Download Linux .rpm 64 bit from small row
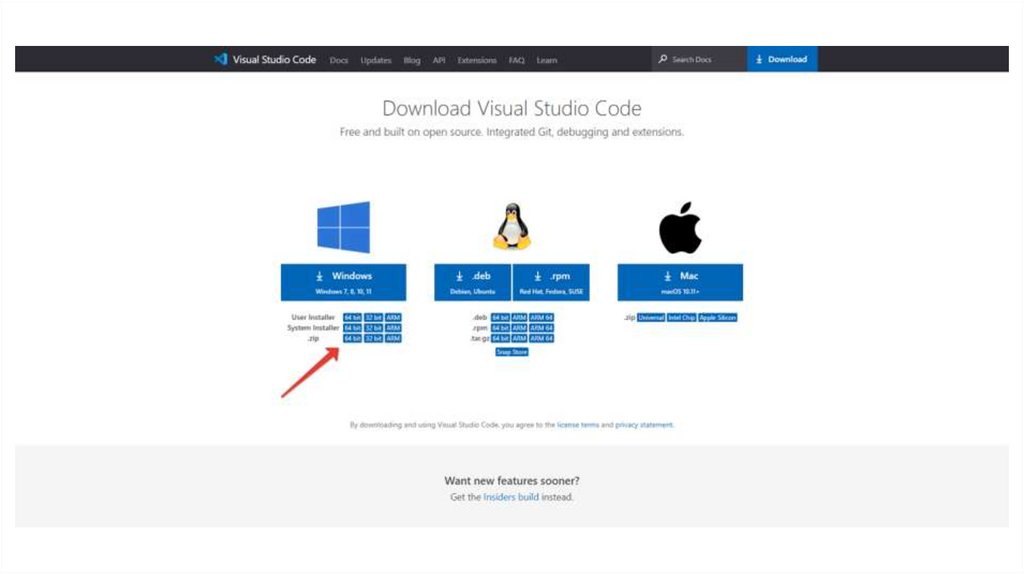Screen dimensions: 1024x574 [x=500, y=328]
